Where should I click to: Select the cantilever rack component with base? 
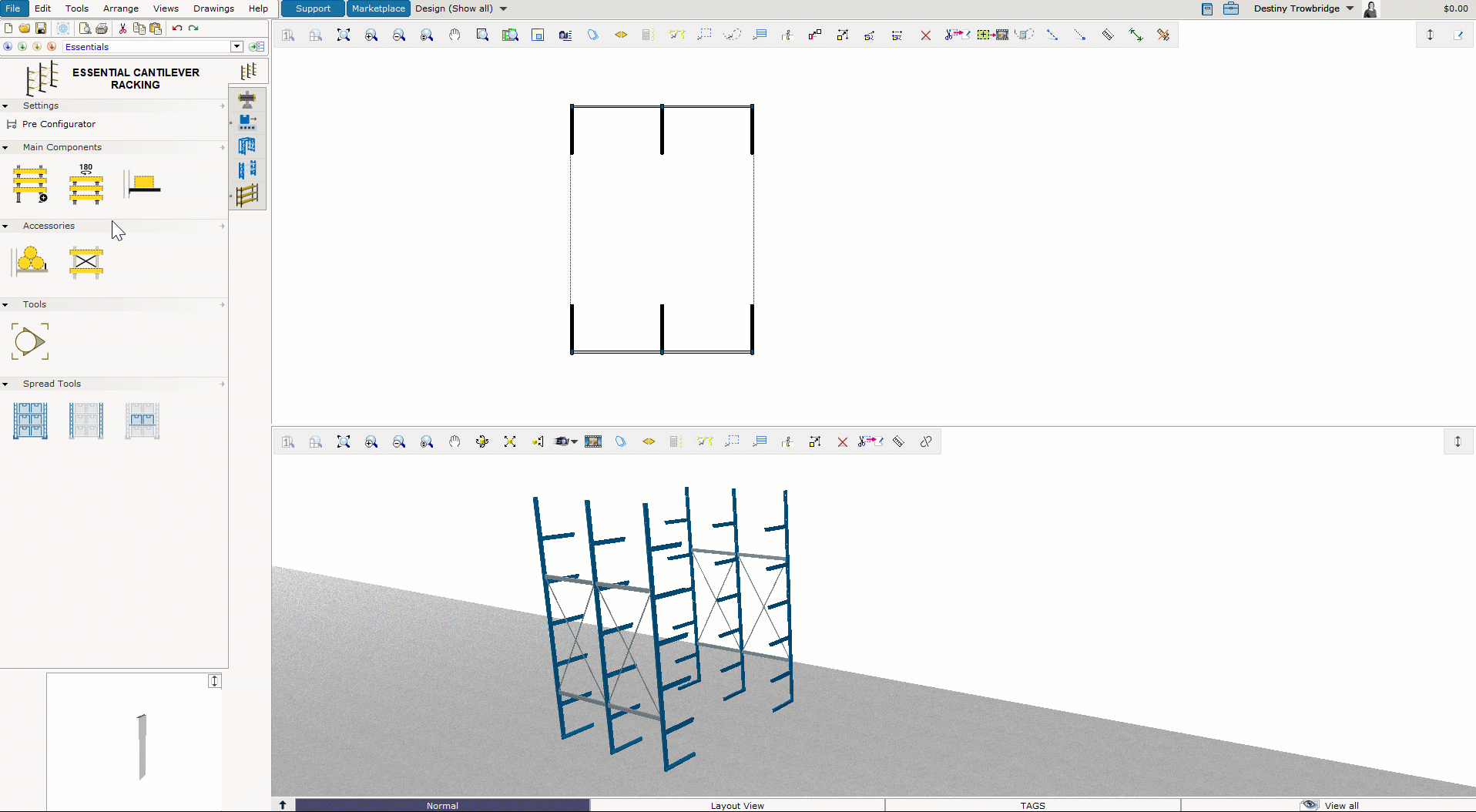pyautogui.click(x=30, y=185)
